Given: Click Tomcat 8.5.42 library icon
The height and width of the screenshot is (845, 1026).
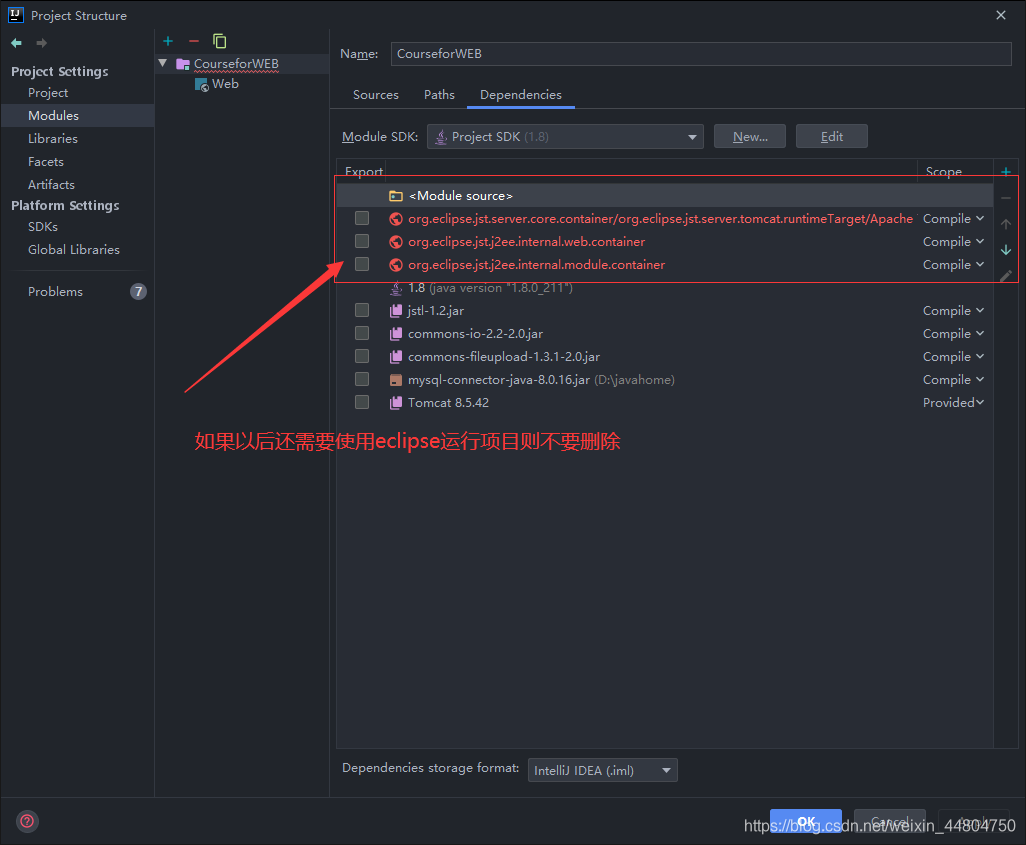Looking at the screenshot, I should tap(396, 403).
